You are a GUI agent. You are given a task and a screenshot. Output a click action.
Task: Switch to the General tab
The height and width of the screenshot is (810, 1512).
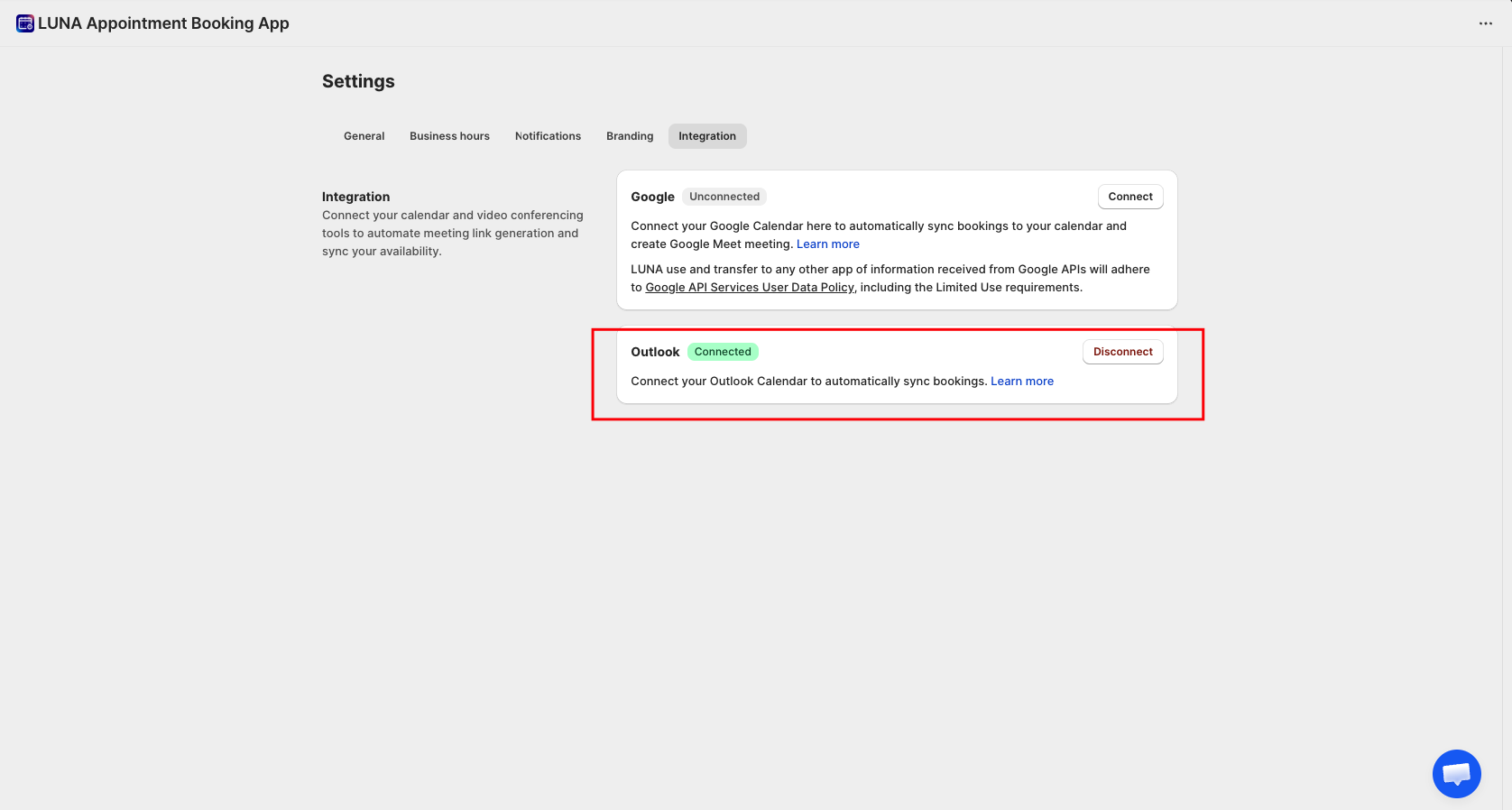pos(364,136)
